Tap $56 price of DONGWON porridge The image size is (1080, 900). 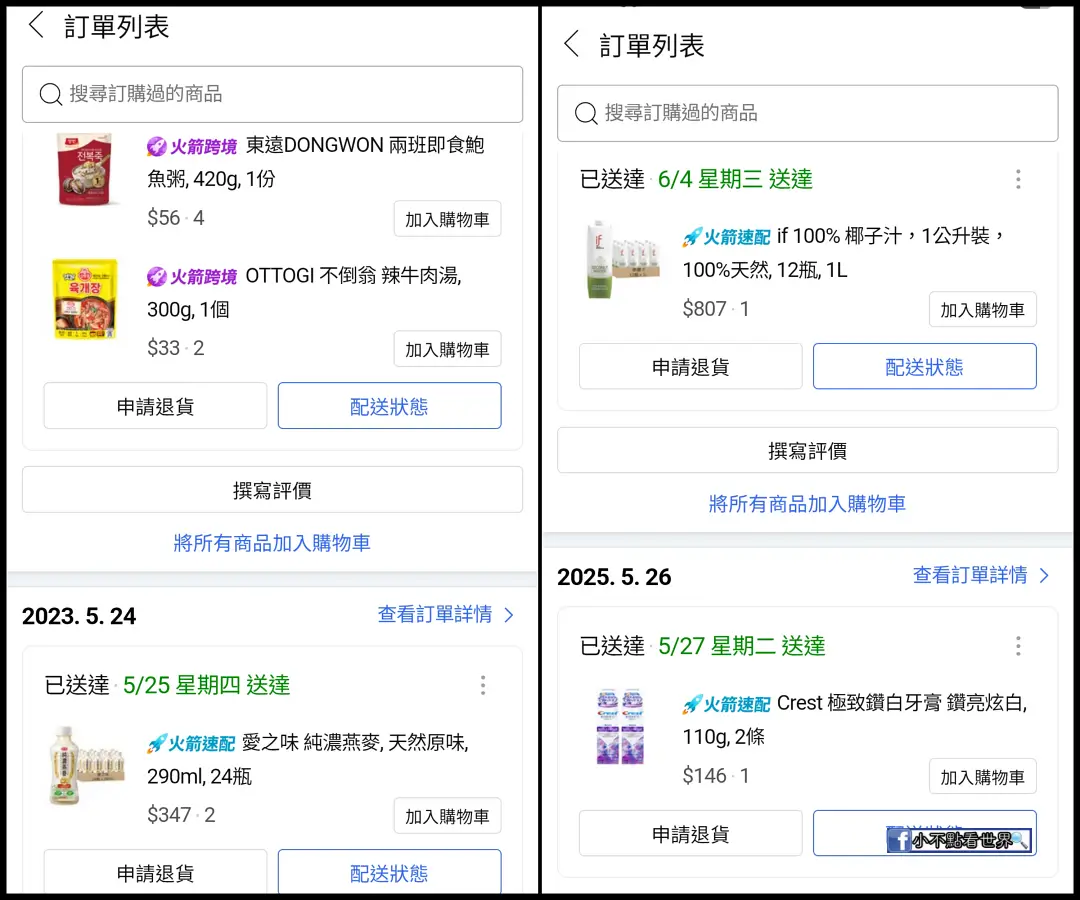pos(163,218)
